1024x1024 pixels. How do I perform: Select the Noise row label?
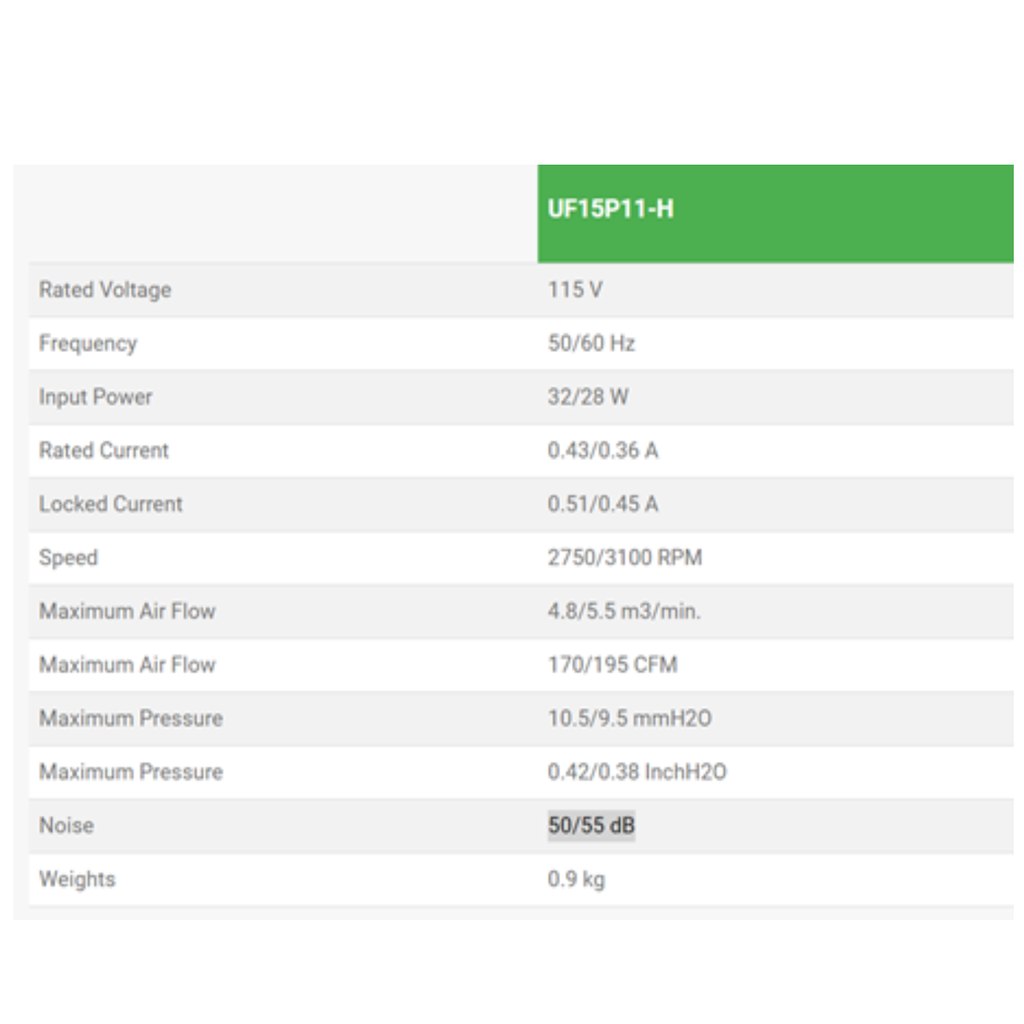pyautogui.click(x=66, y=826)
